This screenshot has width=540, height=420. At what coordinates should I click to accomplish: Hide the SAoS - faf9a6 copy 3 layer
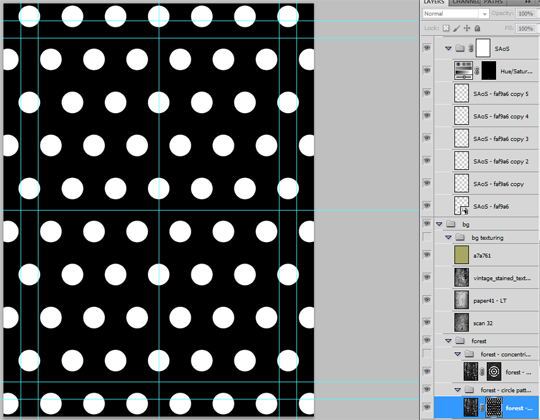427,138
